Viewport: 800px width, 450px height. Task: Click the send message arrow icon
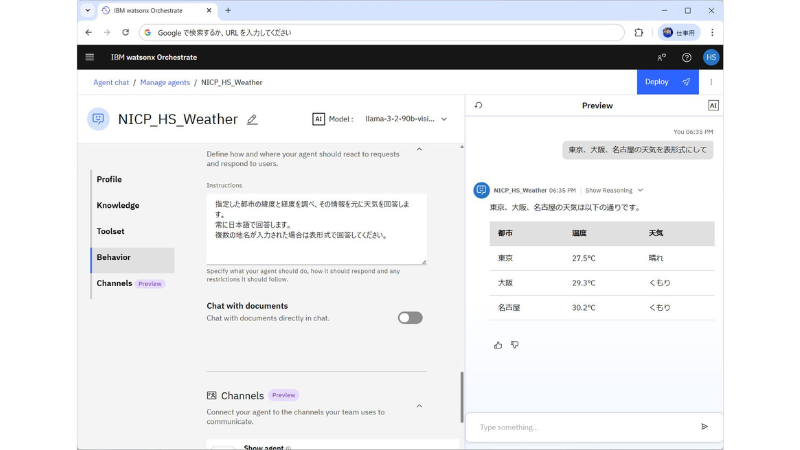[x=704, y=427]
